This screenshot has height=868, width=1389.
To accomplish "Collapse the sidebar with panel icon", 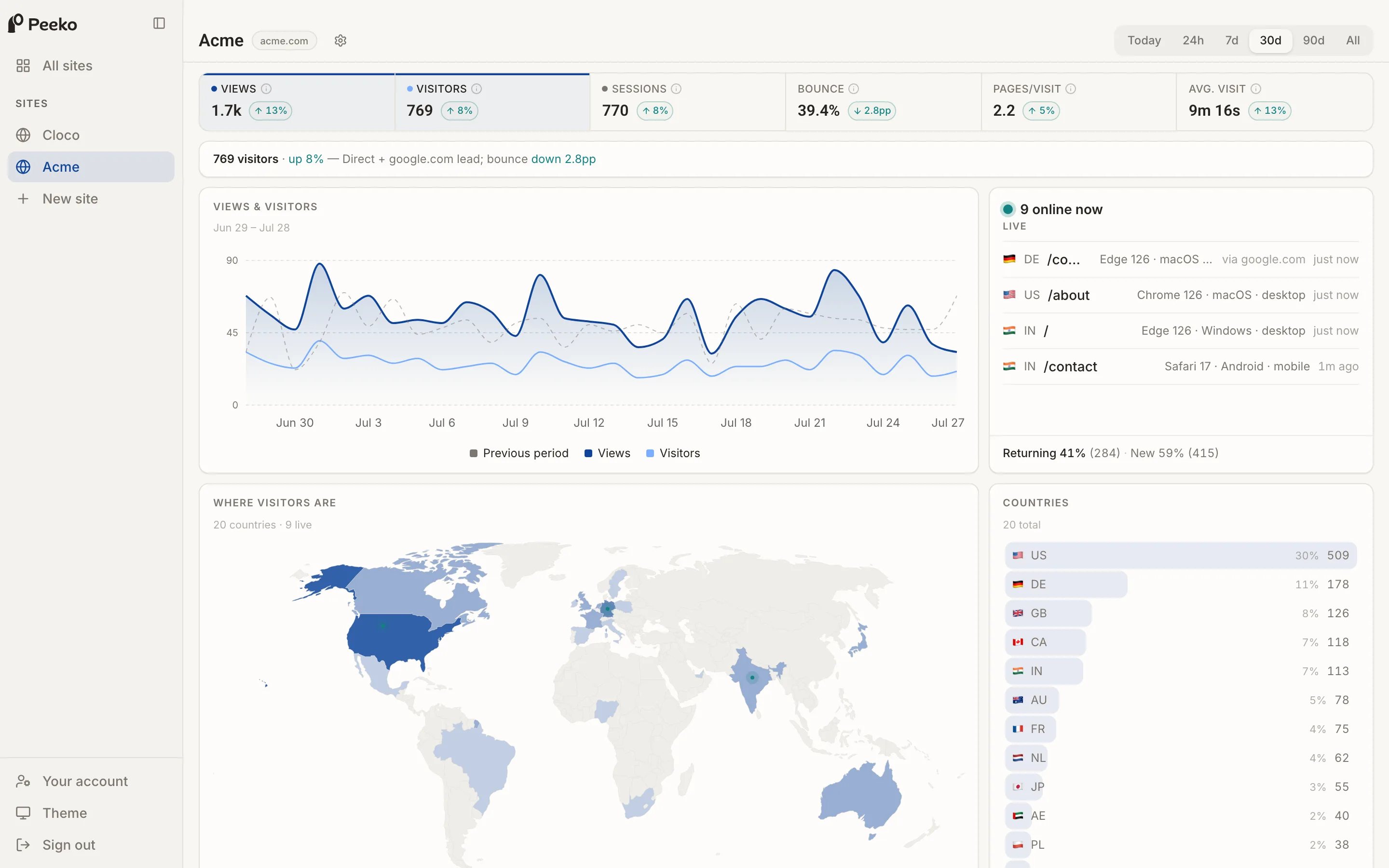I will 159,24.
